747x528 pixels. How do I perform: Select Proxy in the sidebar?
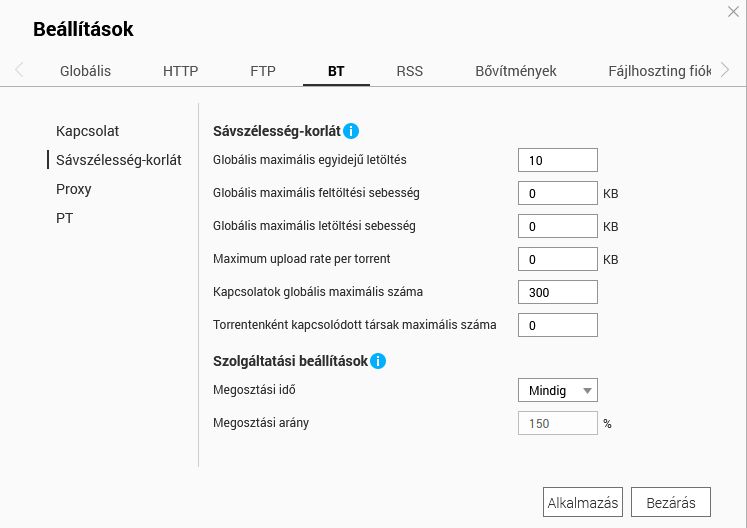[73, 189]
